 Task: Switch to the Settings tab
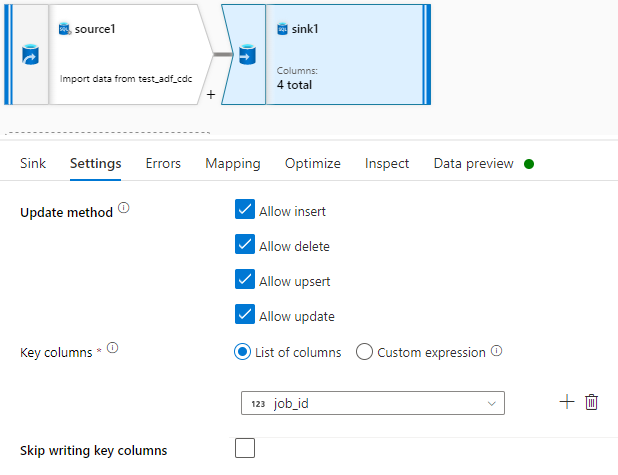(96, 163)
